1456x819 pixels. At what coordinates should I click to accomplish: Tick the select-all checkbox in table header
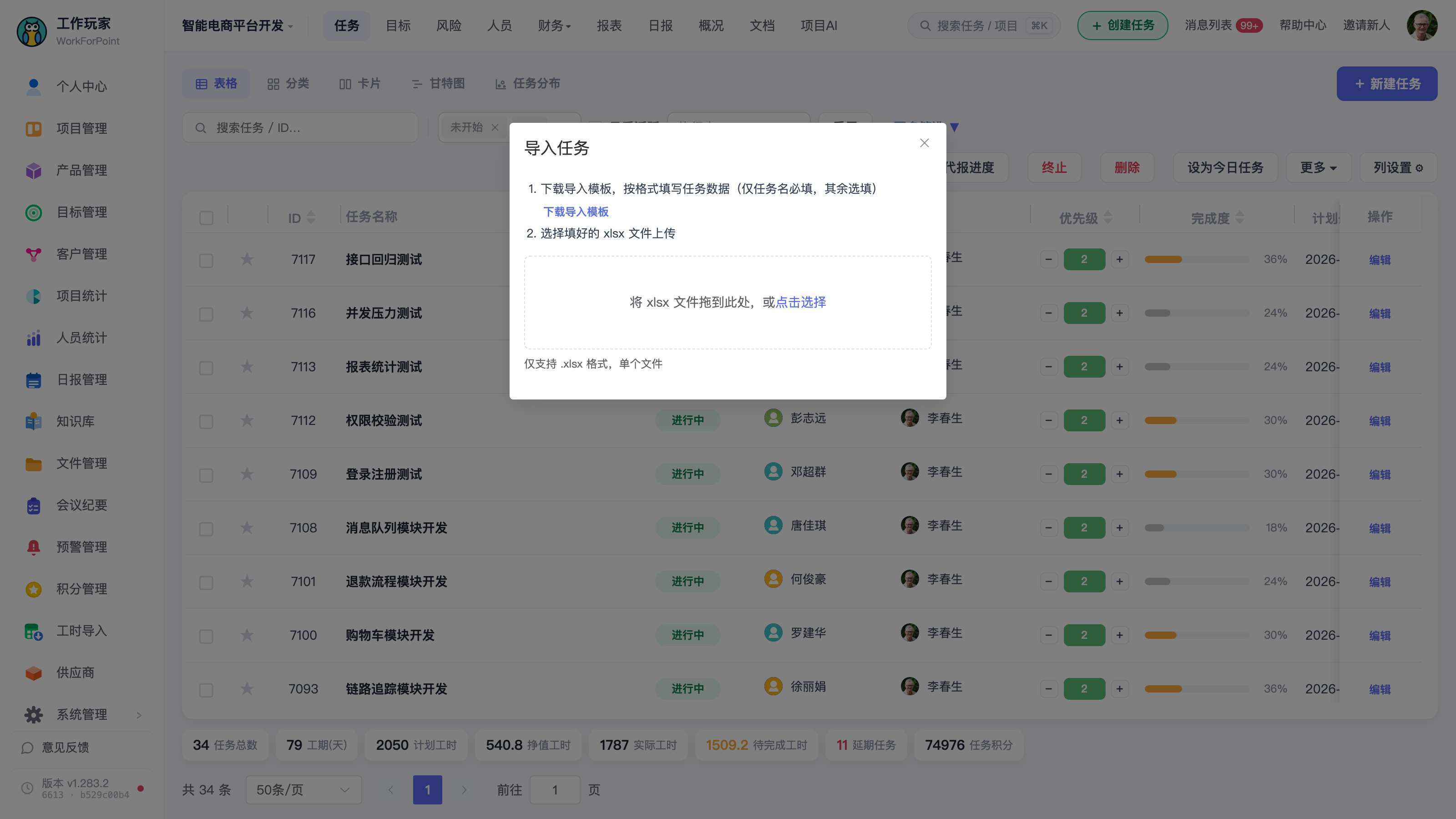tap(206, 218)
